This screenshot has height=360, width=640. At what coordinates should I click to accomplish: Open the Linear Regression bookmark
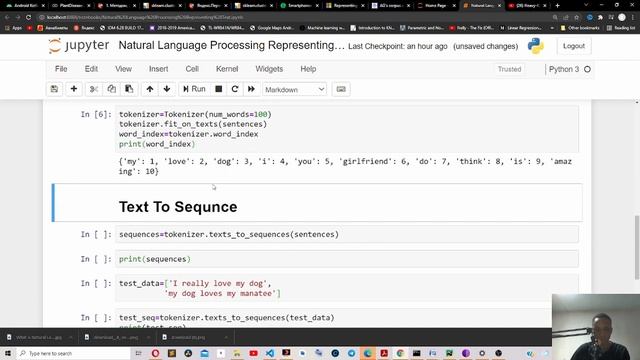pyautogui.click(x=521, y=28)
